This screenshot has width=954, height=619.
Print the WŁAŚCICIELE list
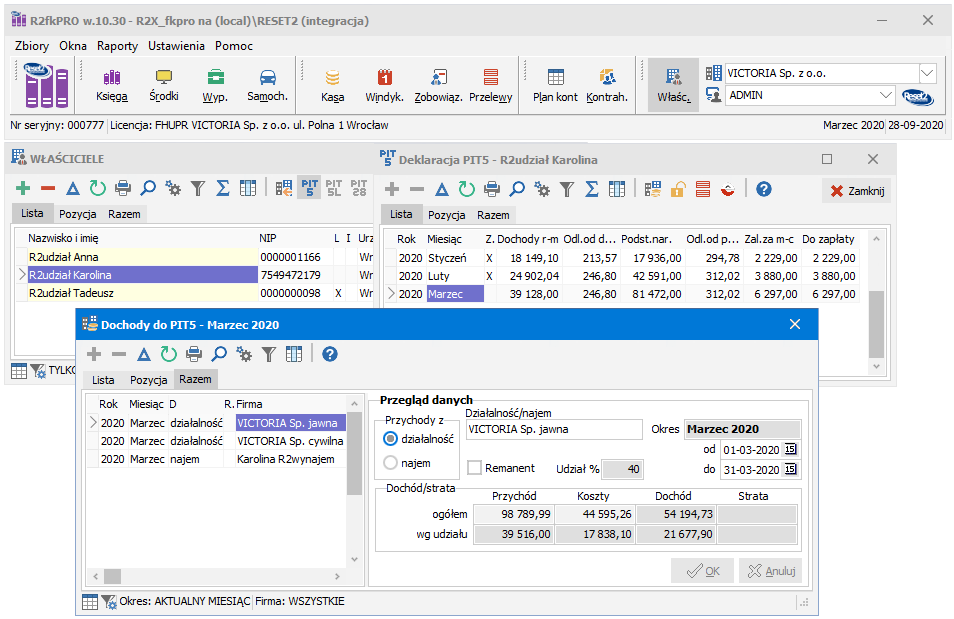pos(123,189)
